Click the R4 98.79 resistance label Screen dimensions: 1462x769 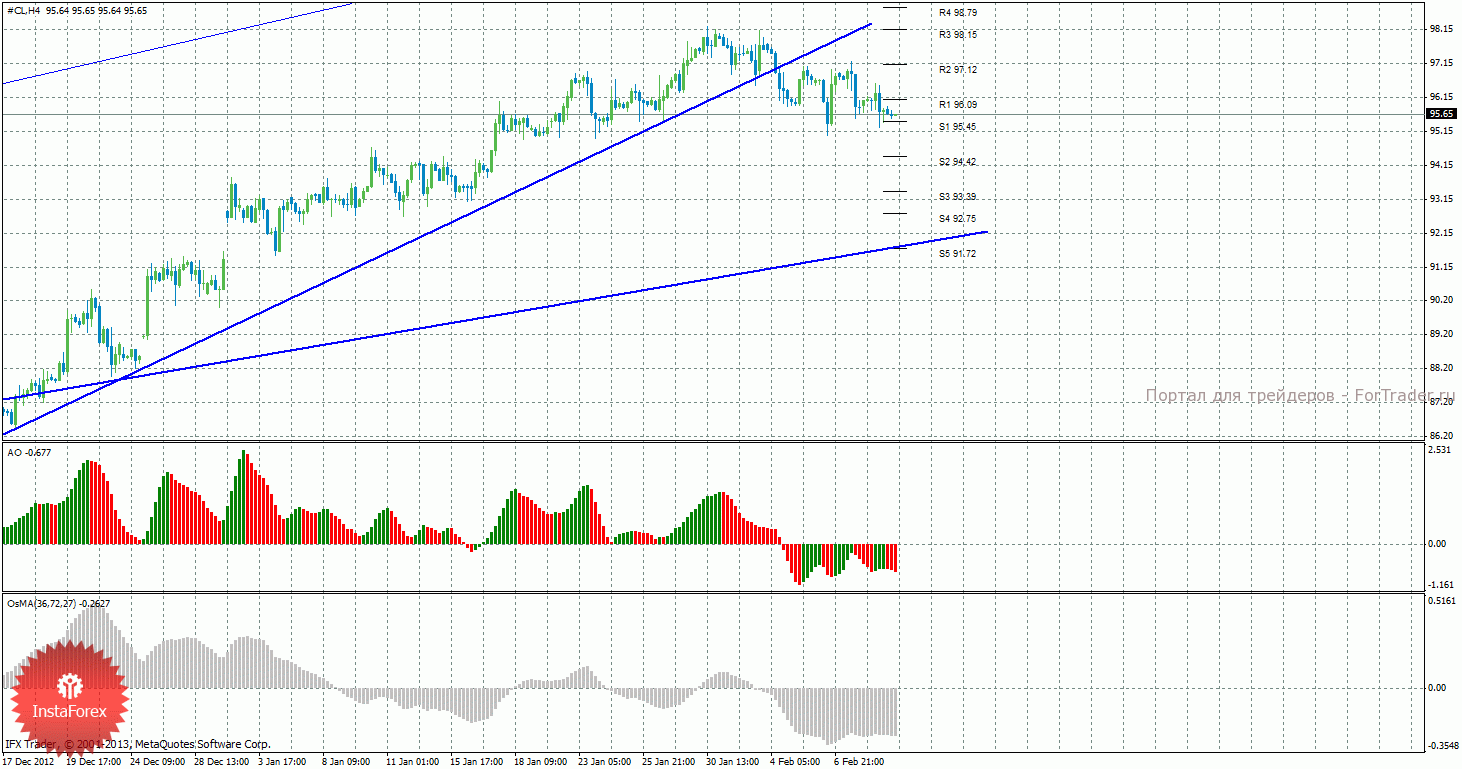click(x=957, y=13)
